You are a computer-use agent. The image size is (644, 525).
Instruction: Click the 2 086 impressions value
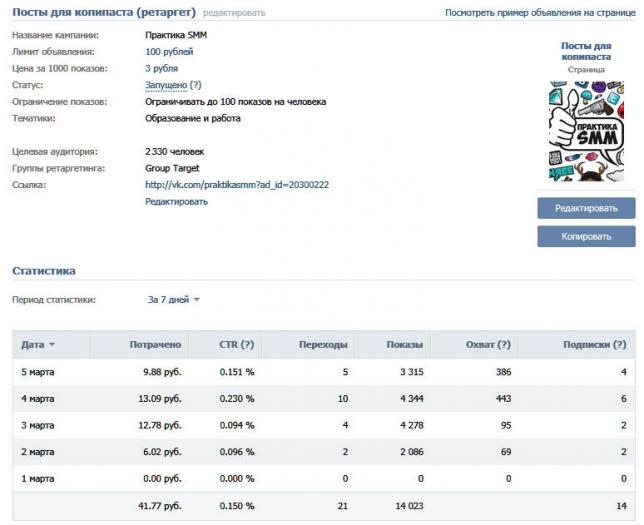point(412,452)
